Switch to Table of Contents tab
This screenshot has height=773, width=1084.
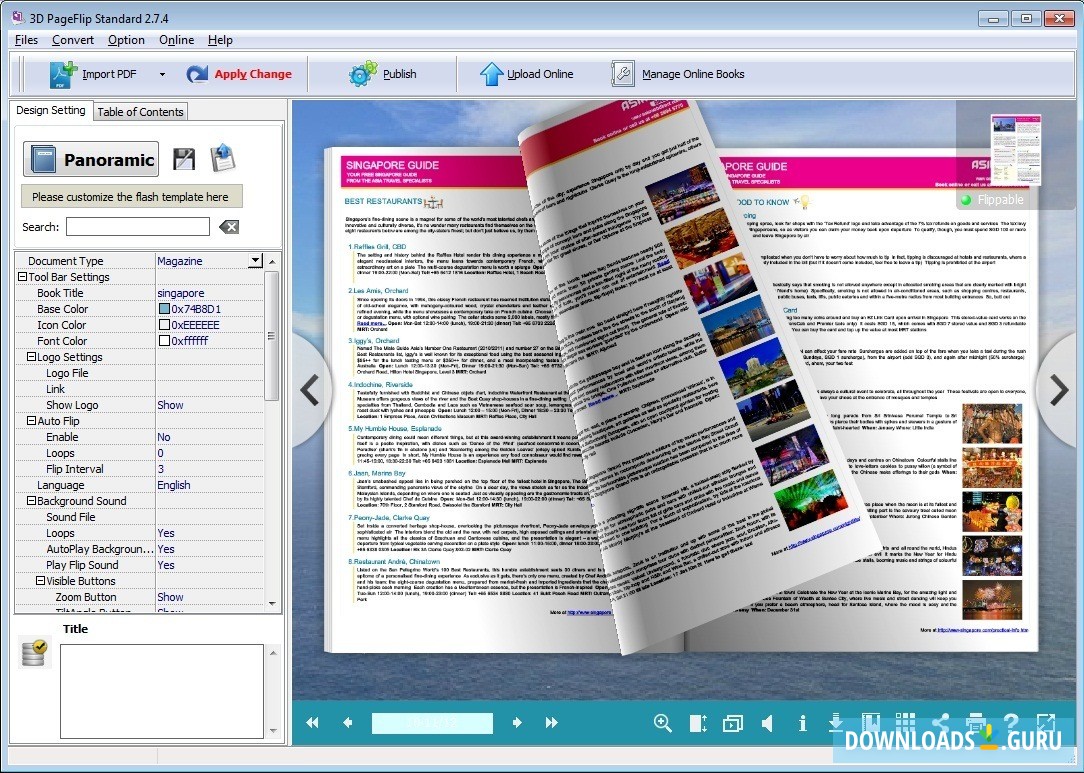[140, 111]
